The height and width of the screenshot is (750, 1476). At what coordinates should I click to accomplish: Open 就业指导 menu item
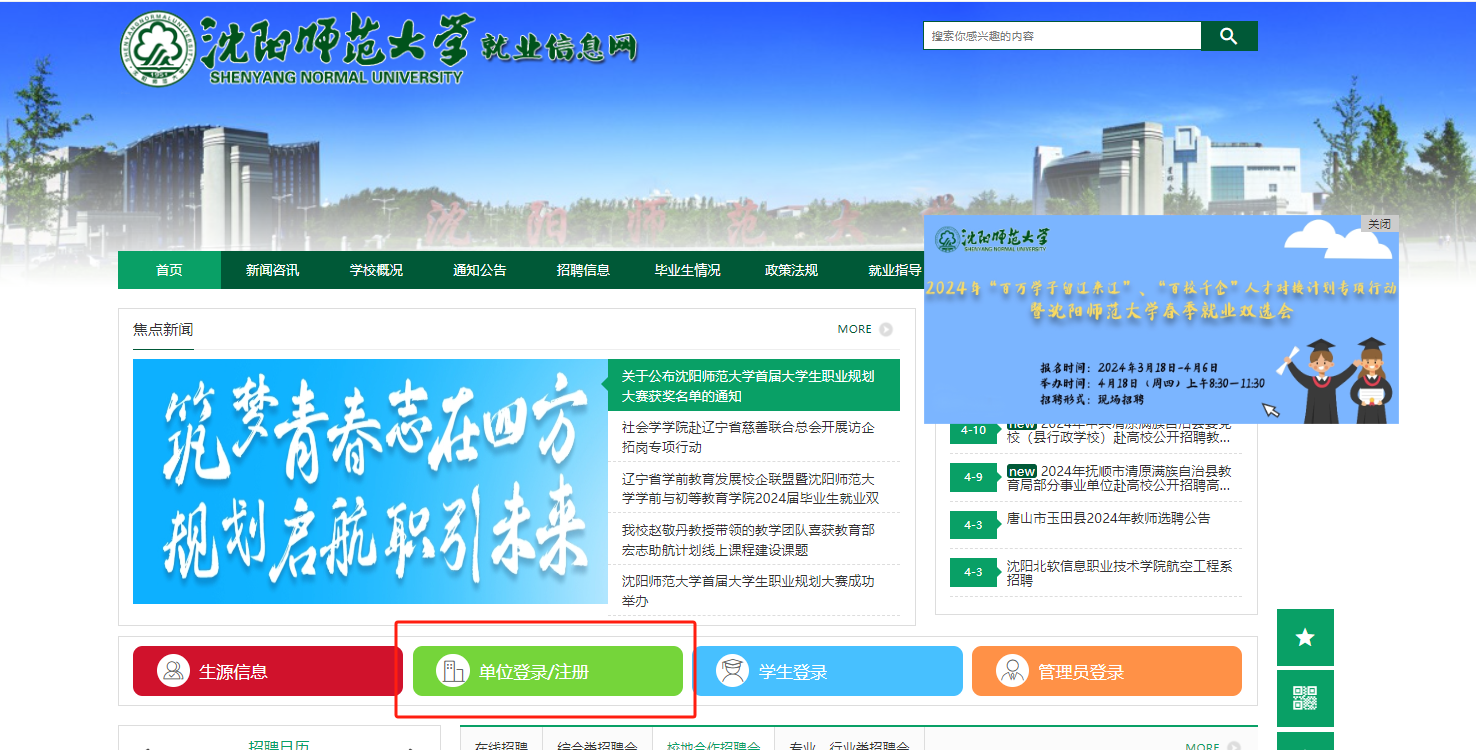894,270
